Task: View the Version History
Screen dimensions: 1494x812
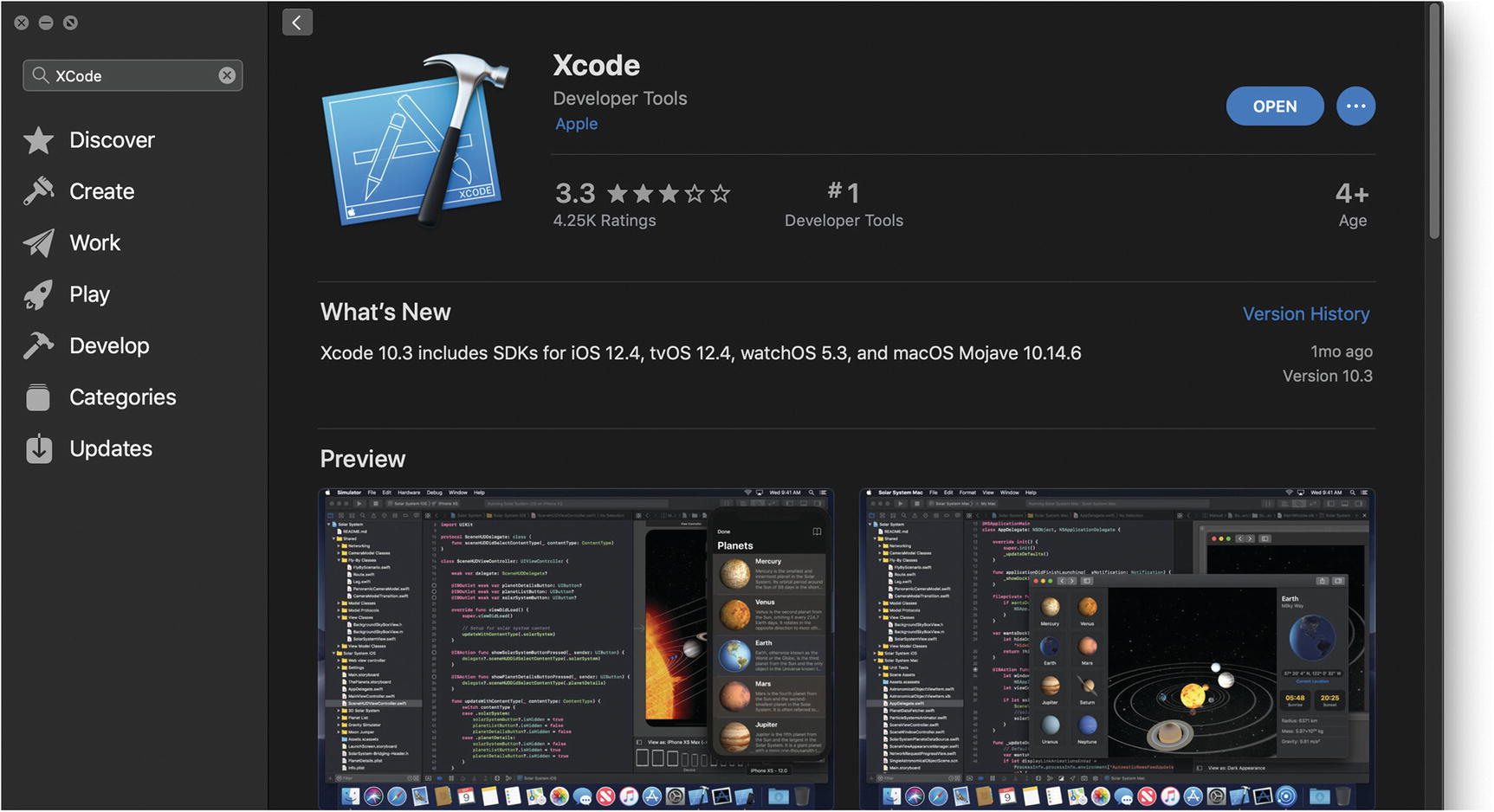Action: coord(1306,314)
